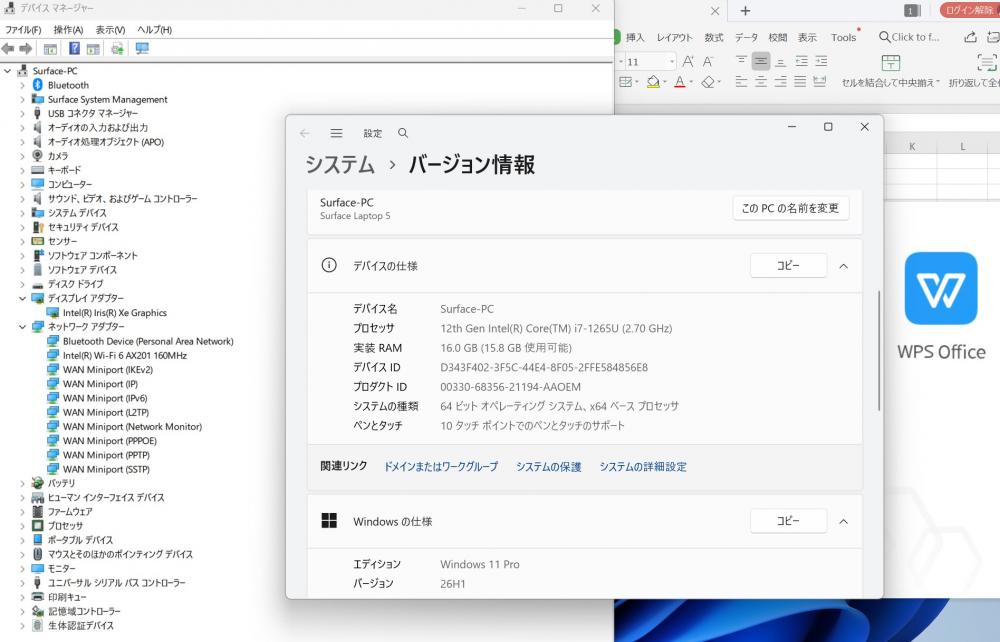Open the hamburger navigation menu in Settings
The image size is (1000, 642).
click(x=336, y=133)
